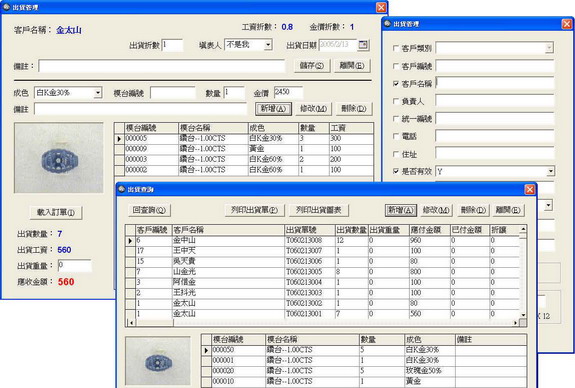Viewport: 575px width, 388px height.
Task: Enable the 客戶類別 checkbox
Action: 396,48
